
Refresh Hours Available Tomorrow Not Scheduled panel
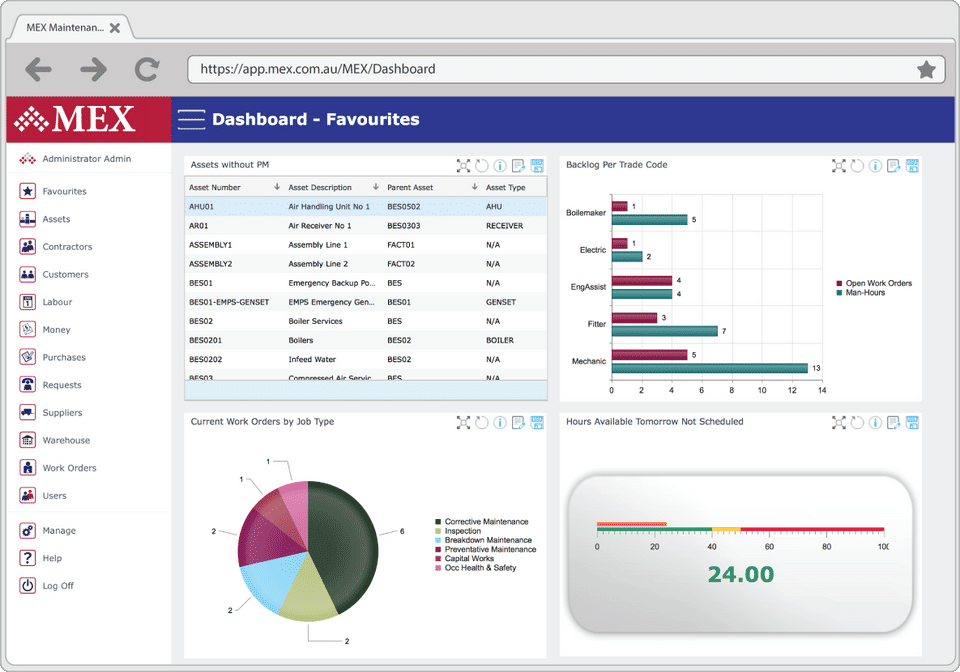click(x=857, y=422)
